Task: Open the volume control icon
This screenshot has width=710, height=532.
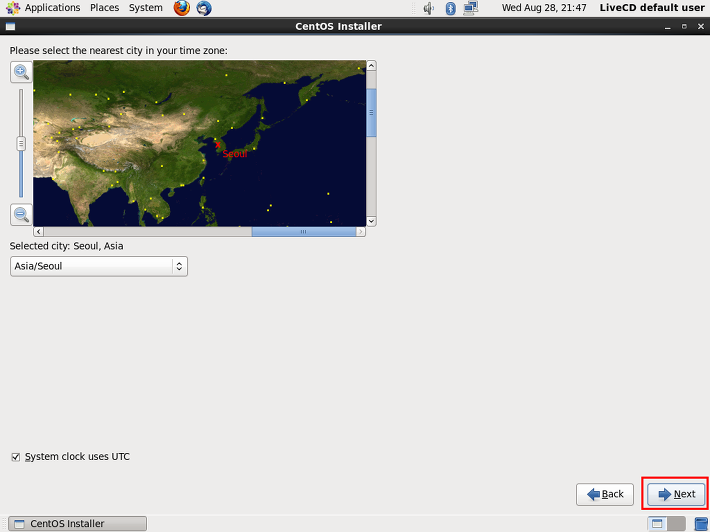Action: [428, 8]
